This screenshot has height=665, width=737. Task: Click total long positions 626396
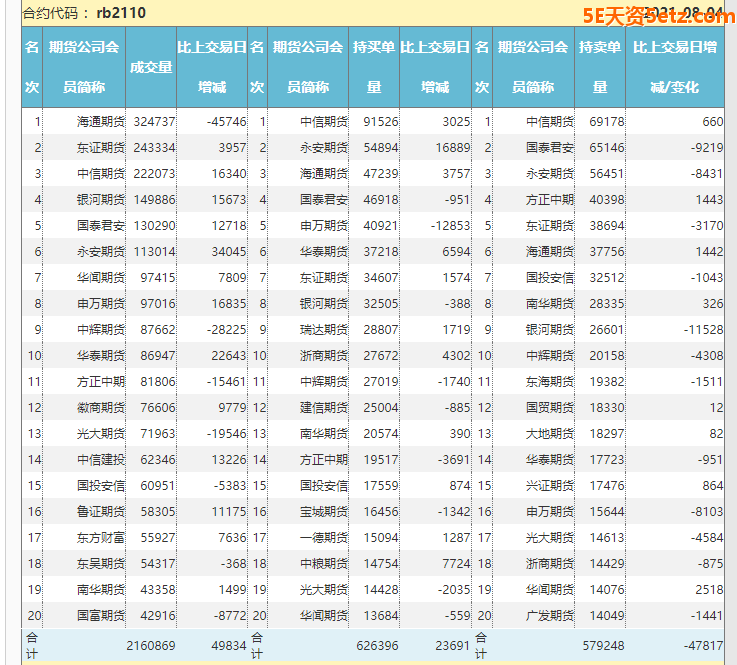377,646
